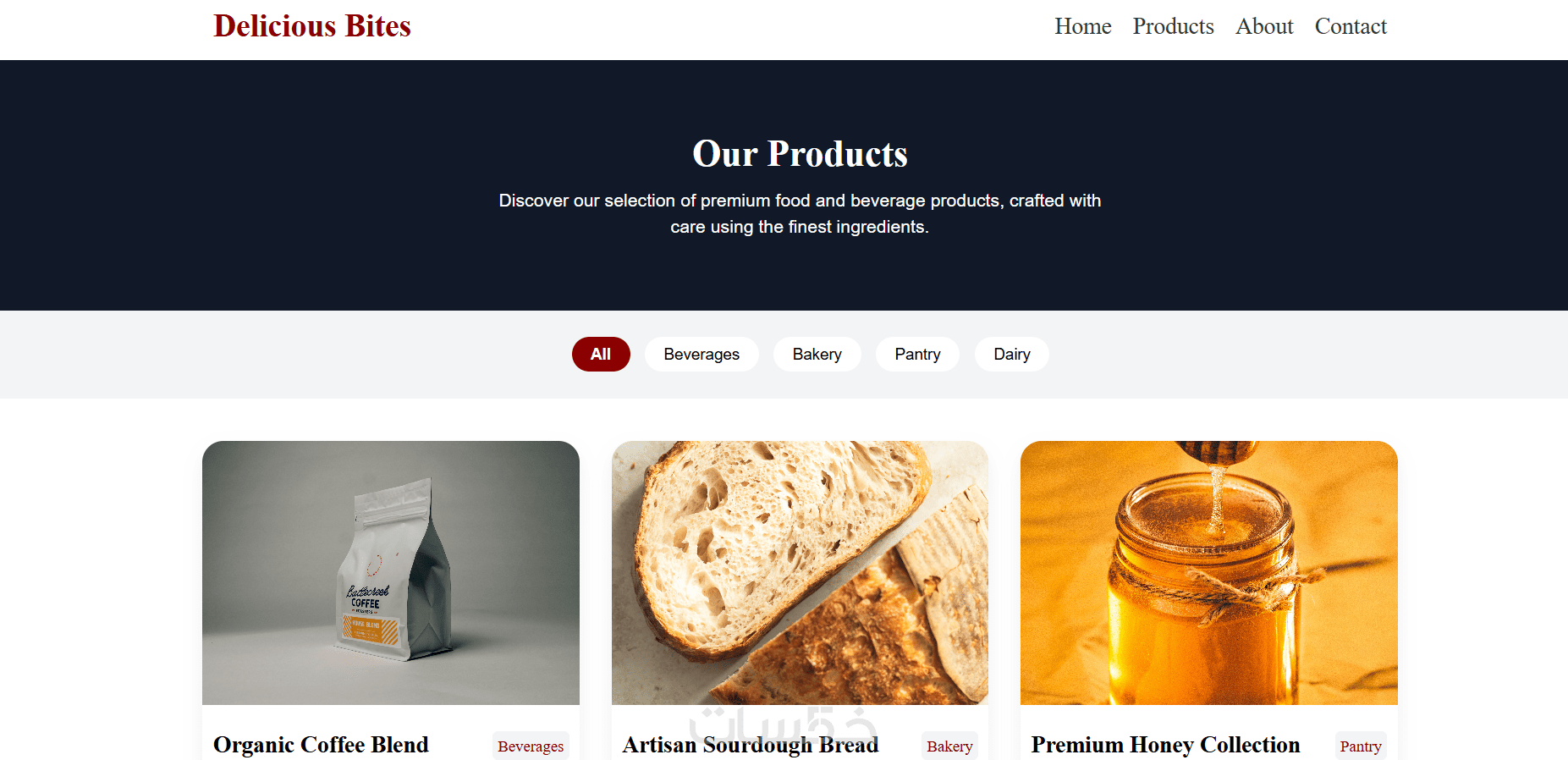Go to the Products page
This screenshot has height=760, width=1568.
tap(1173, 26)
